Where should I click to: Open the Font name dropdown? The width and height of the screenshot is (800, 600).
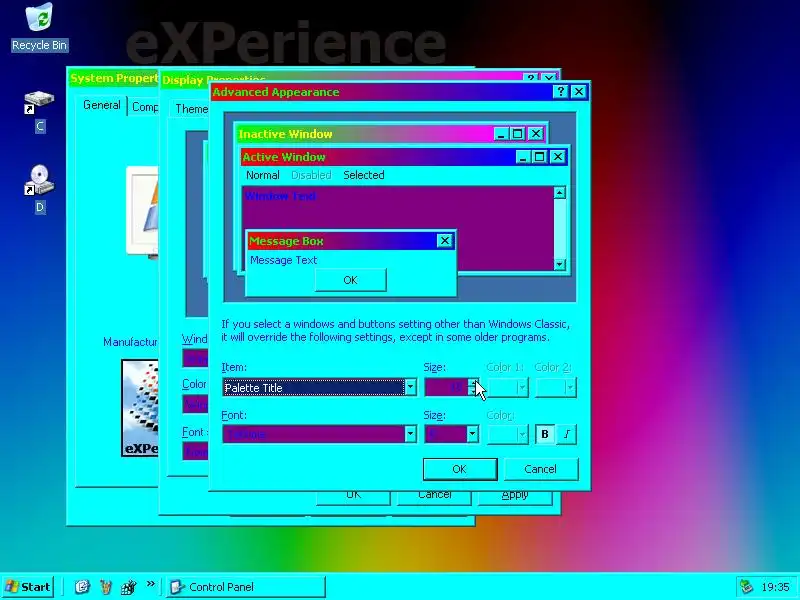[x=319, y=434]
